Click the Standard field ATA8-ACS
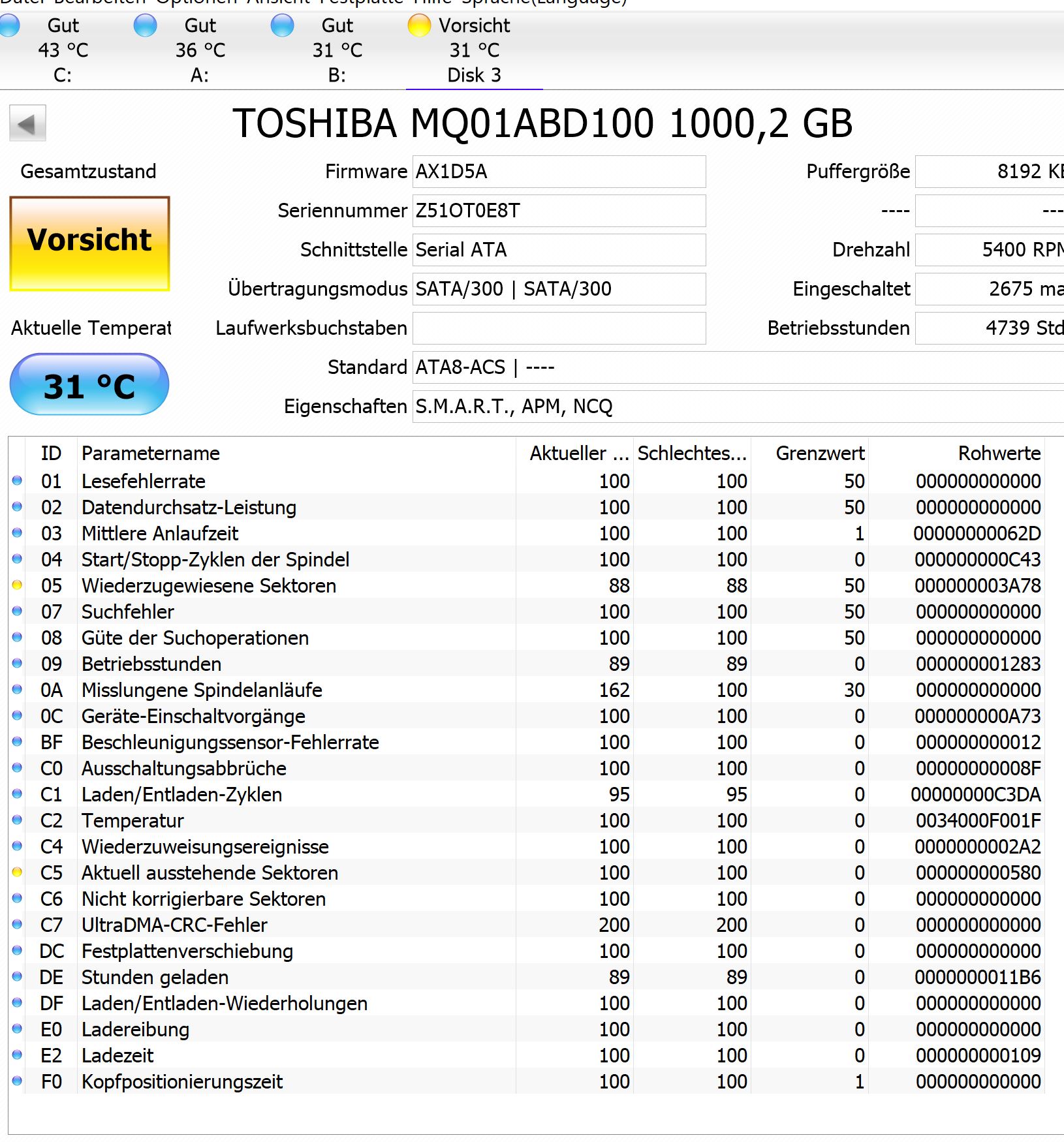This screenshot has height=1142, width=1064. pyautogui.click(x=738, y=367)
